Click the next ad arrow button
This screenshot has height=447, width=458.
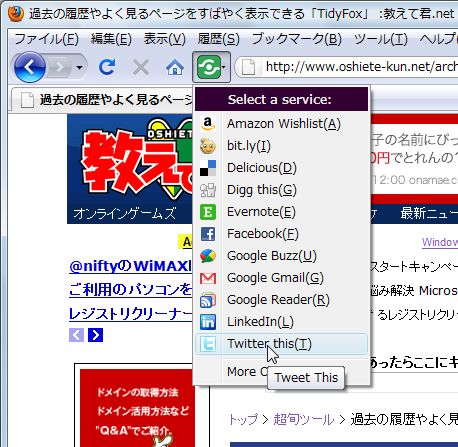95,335
